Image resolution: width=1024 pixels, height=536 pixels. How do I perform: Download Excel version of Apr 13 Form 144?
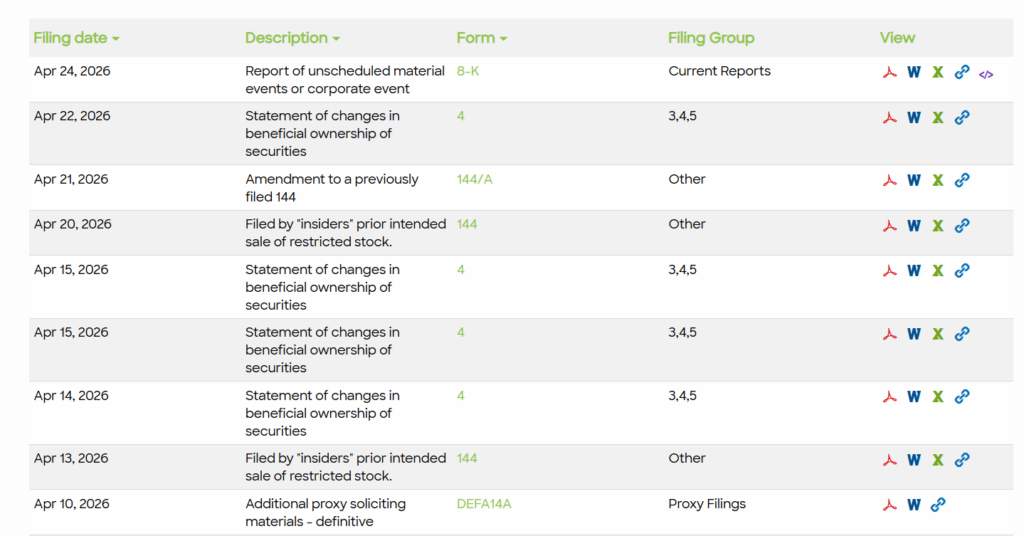point(938,460)
